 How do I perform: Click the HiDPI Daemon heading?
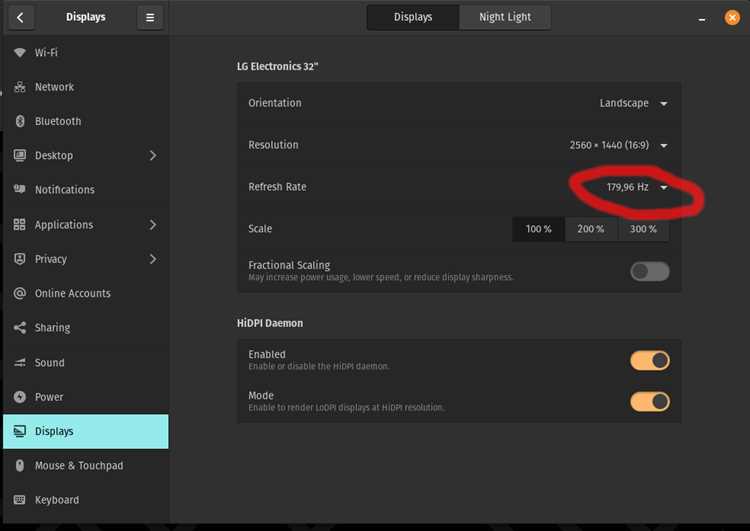270,323
